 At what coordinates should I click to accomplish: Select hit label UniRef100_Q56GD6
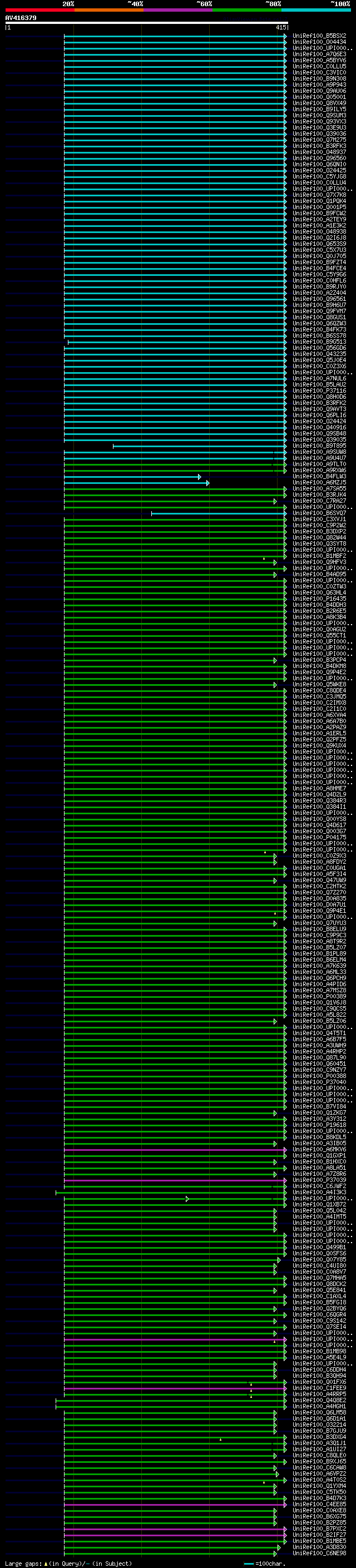pyautogui.click(x=319, y=348)
